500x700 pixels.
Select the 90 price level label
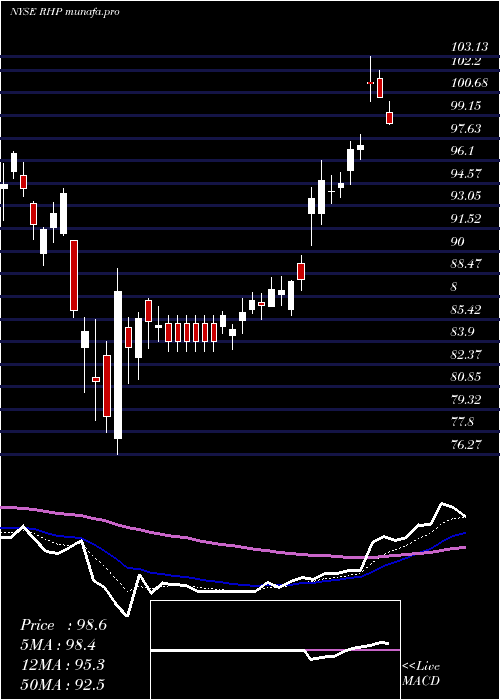tap(458, 242)
